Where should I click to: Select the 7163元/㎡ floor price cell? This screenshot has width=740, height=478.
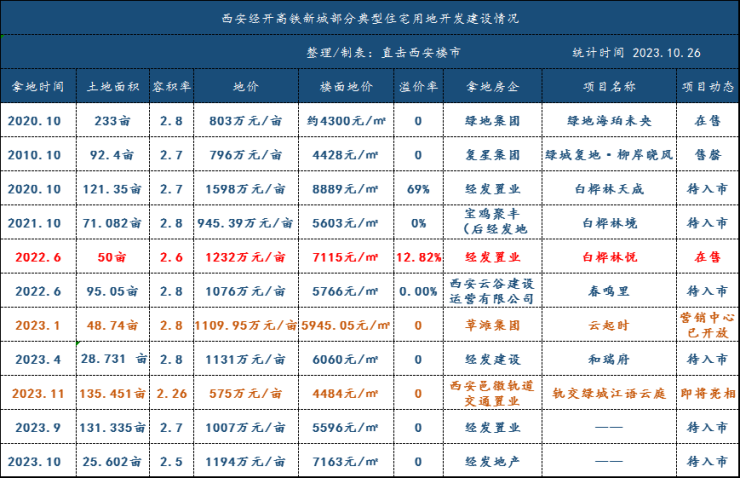[x=346, y=461]
